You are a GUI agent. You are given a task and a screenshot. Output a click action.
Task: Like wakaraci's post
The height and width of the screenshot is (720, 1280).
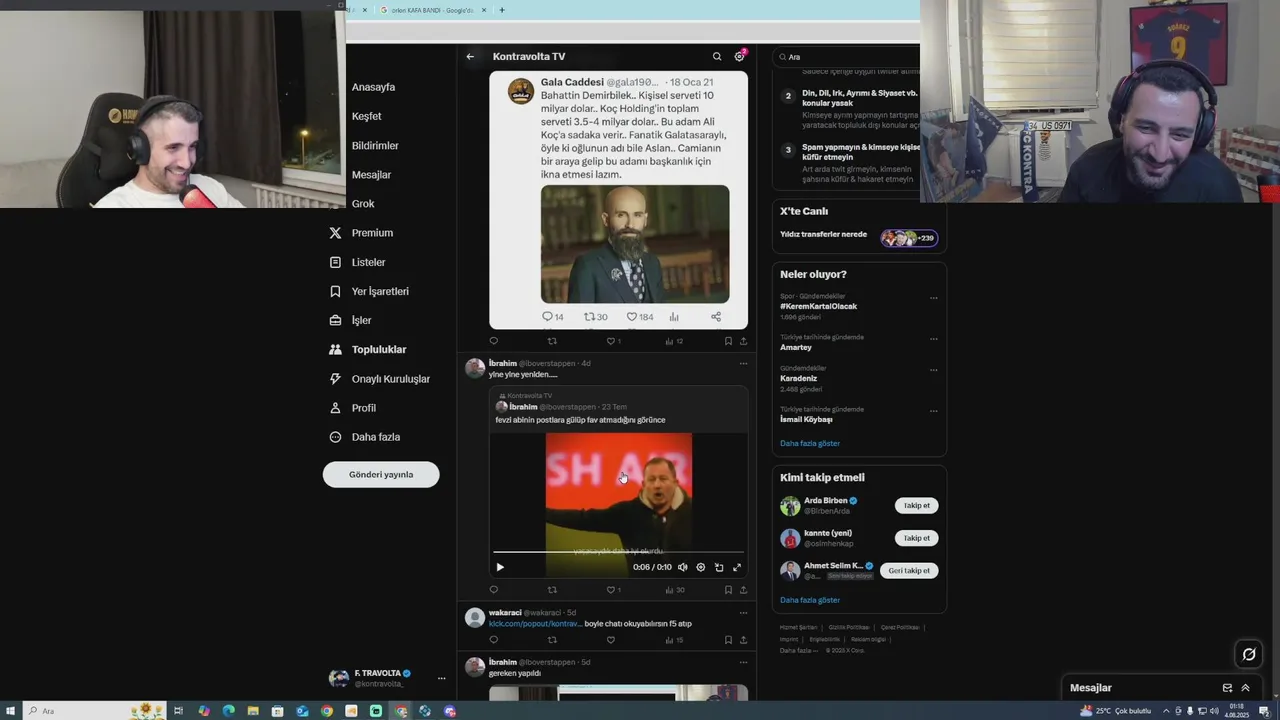click(x=611, y=640)
